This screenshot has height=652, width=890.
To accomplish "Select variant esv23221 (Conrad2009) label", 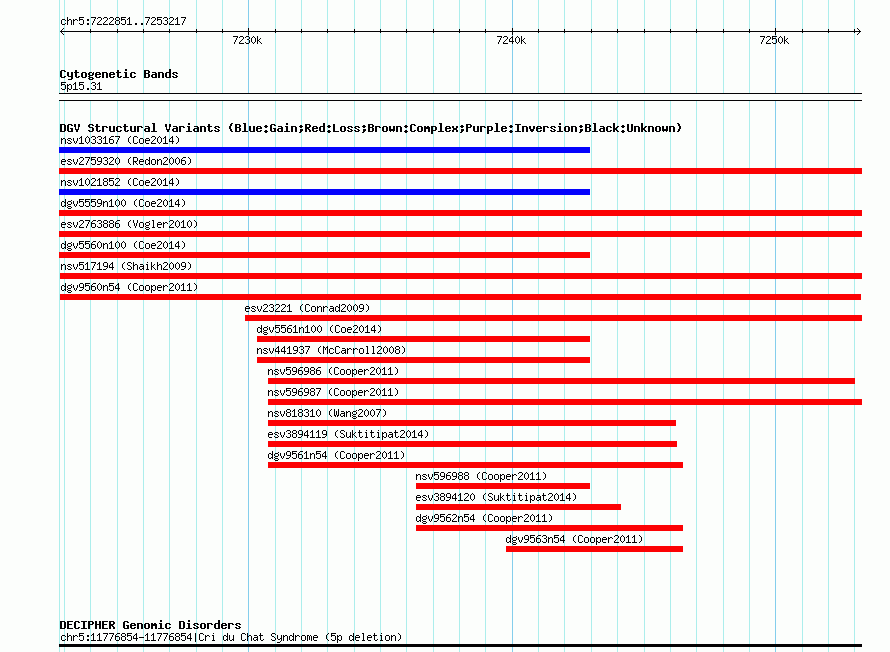I will point(307,308).
